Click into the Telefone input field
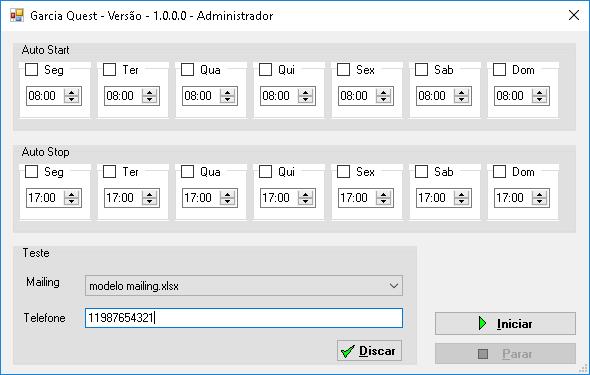 coord(244,318)
